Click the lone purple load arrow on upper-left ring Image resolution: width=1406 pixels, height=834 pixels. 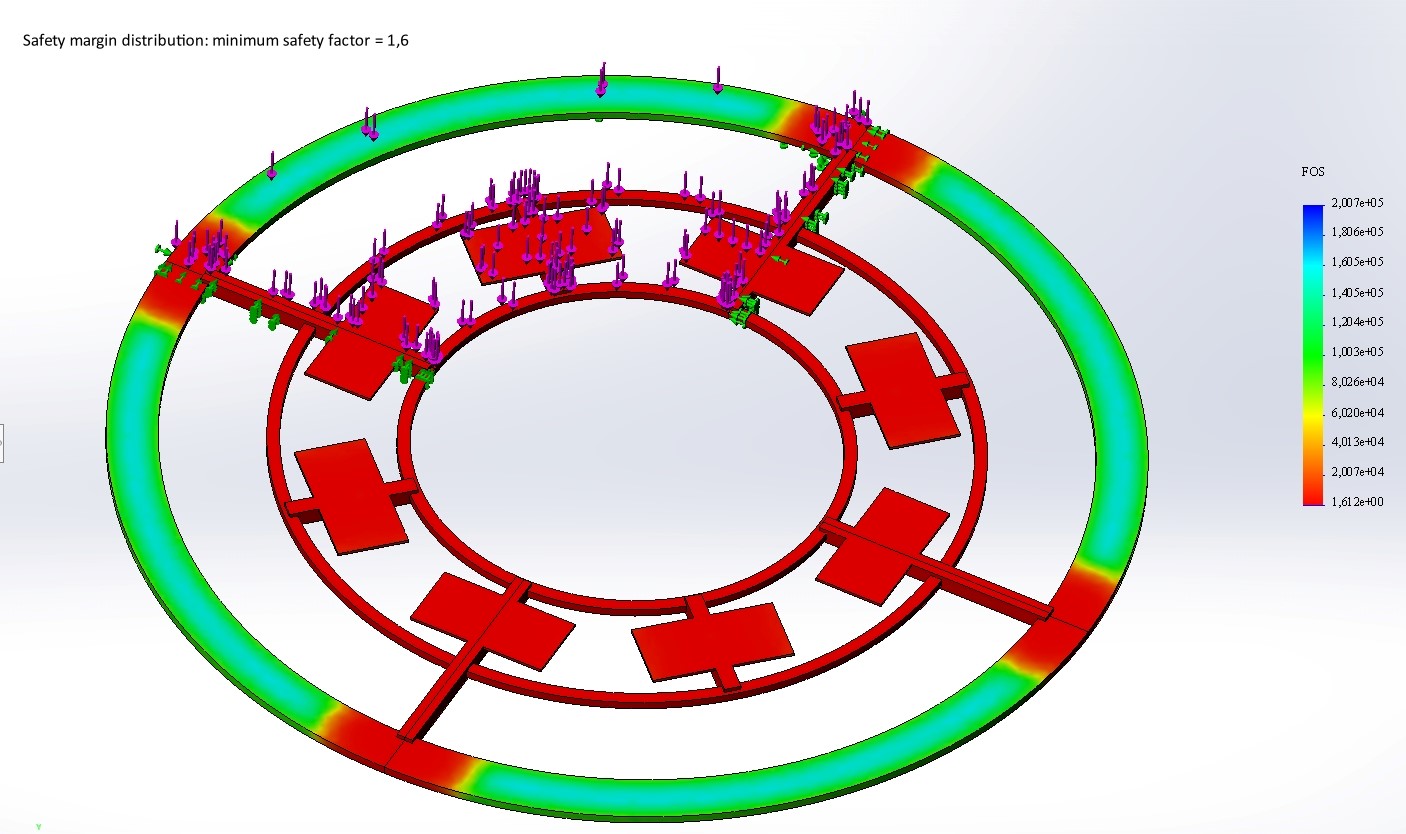tap(271, 165)
